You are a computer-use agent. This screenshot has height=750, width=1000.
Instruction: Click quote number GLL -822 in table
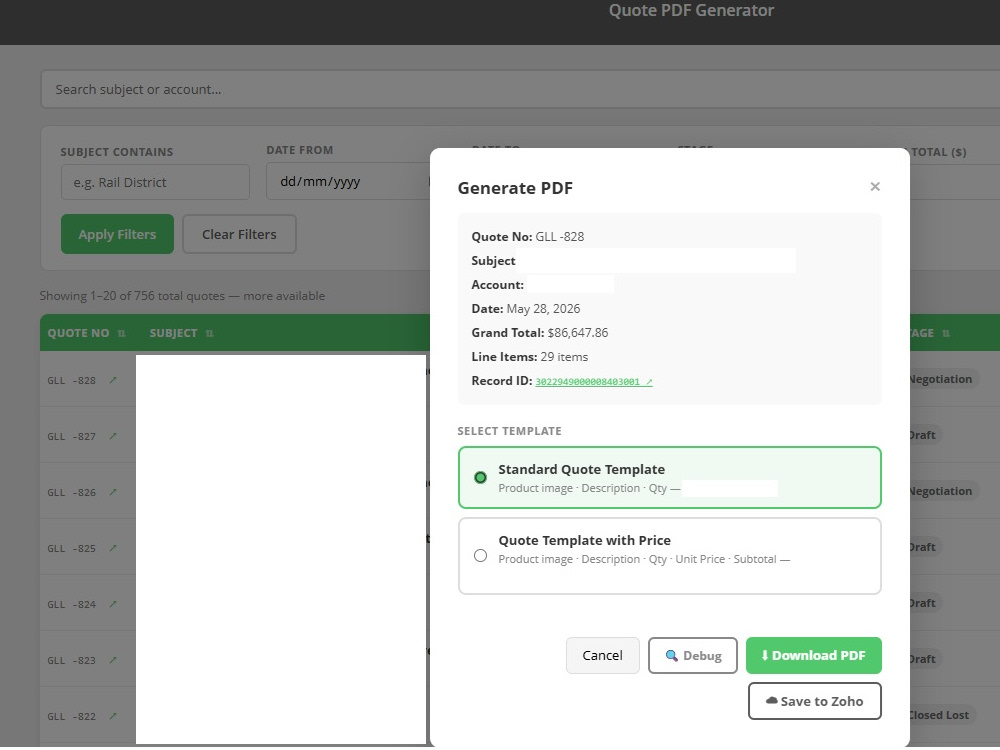[x=71, y=717]
